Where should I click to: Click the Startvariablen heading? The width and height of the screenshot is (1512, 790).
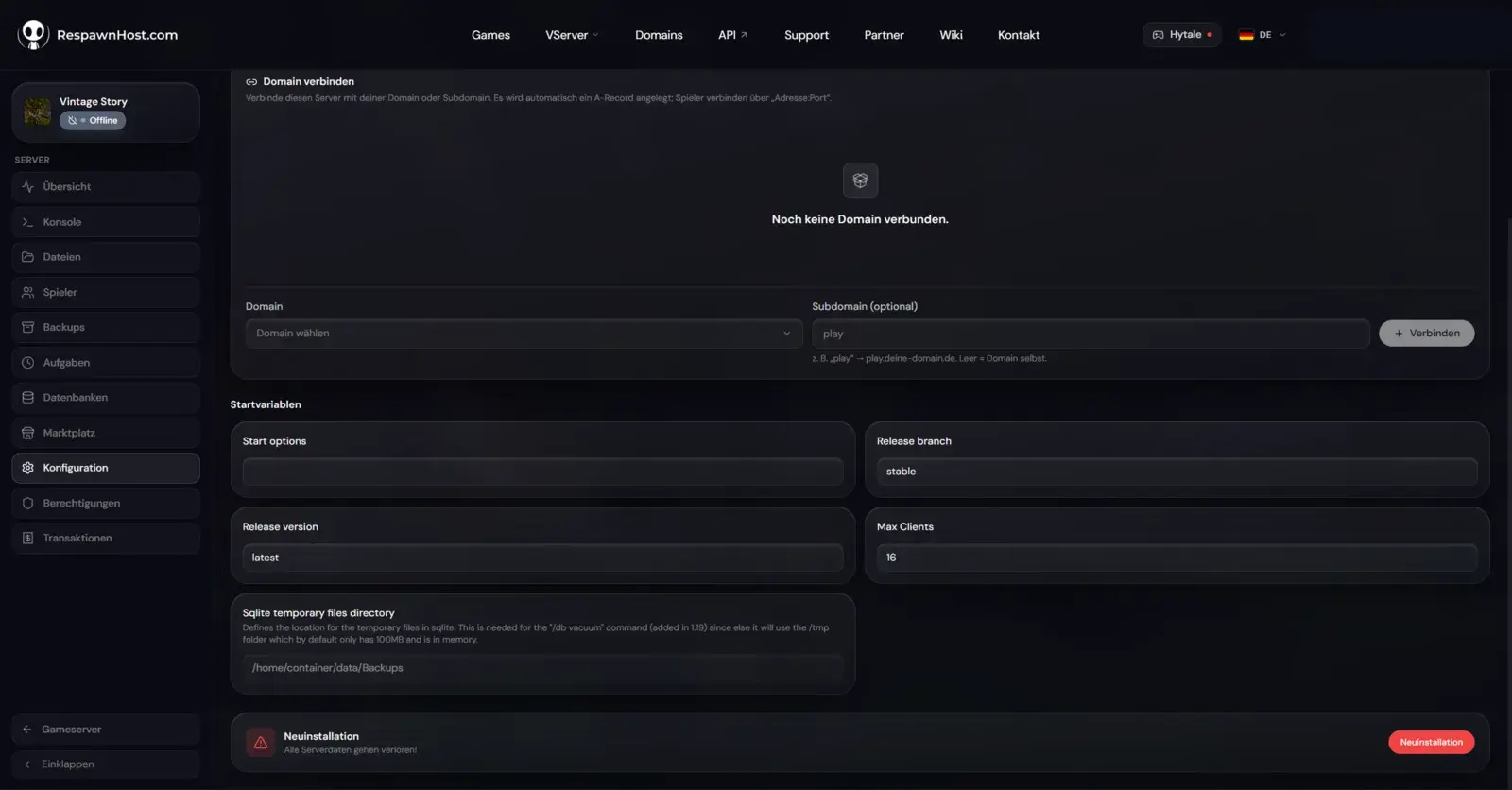[x=266, y=404]
